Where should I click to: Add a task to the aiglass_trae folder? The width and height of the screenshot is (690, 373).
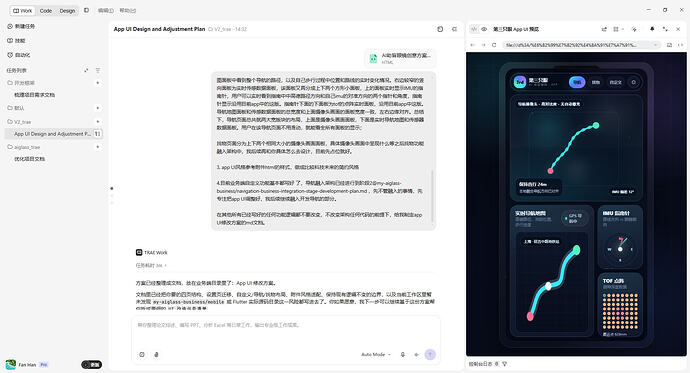coord(98,147)
